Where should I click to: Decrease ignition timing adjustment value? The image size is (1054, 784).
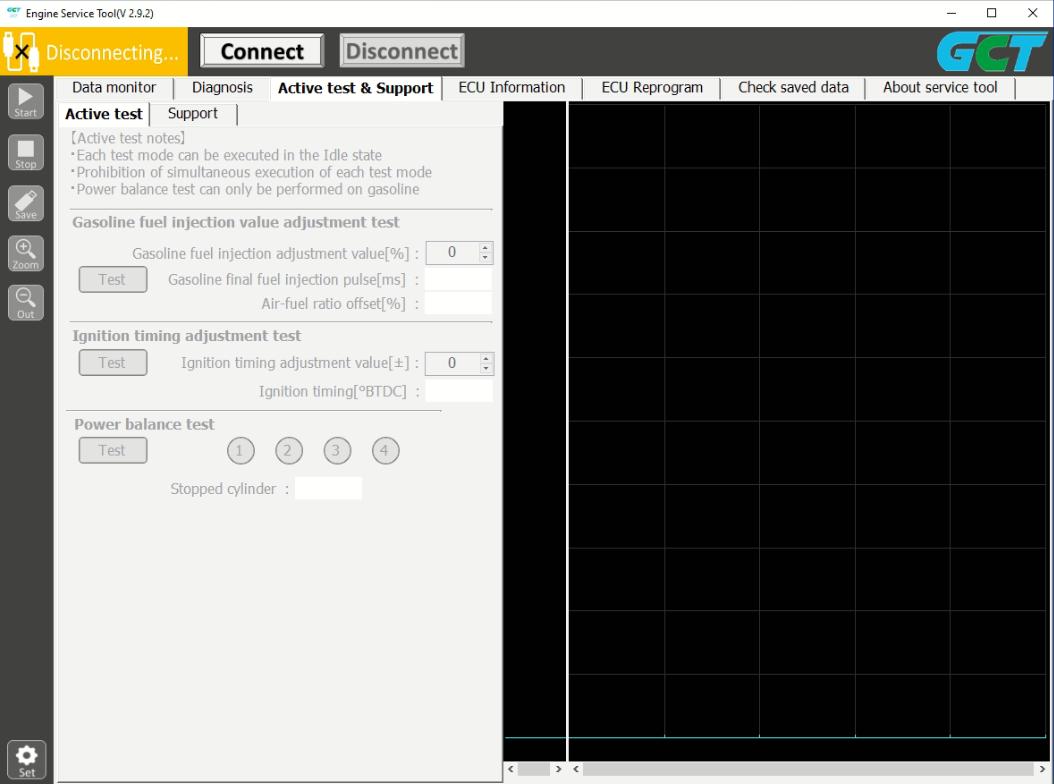(x=487, y=369)
